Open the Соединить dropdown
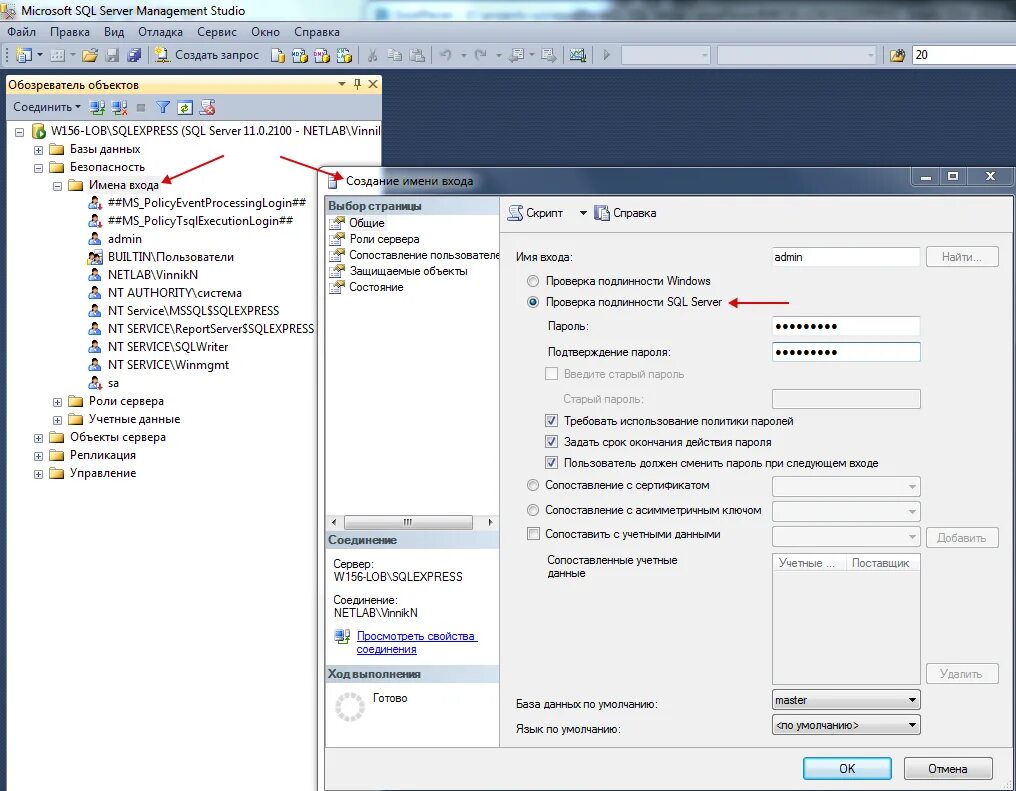The width and height of the screenshot is (1016, 791). [47, 107]
